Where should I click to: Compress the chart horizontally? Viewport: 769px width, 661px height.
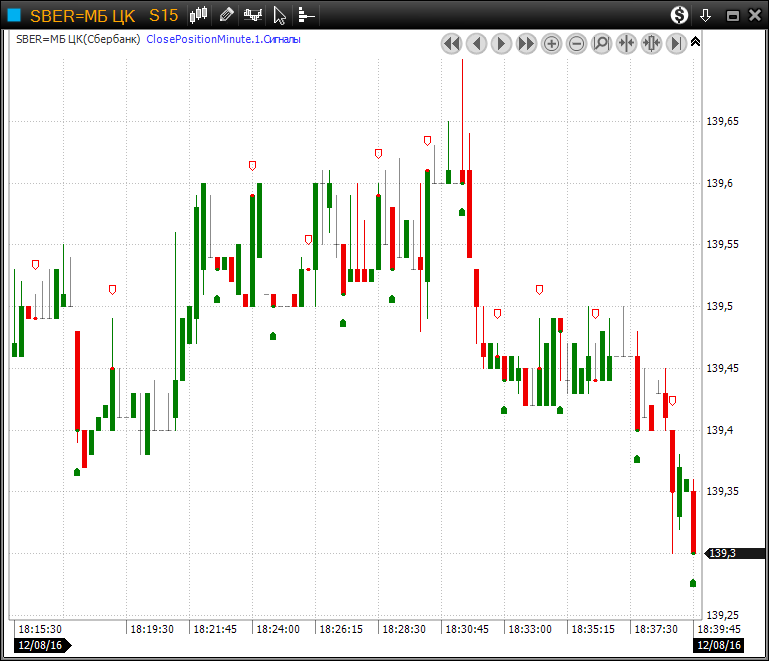coord(626,43)
